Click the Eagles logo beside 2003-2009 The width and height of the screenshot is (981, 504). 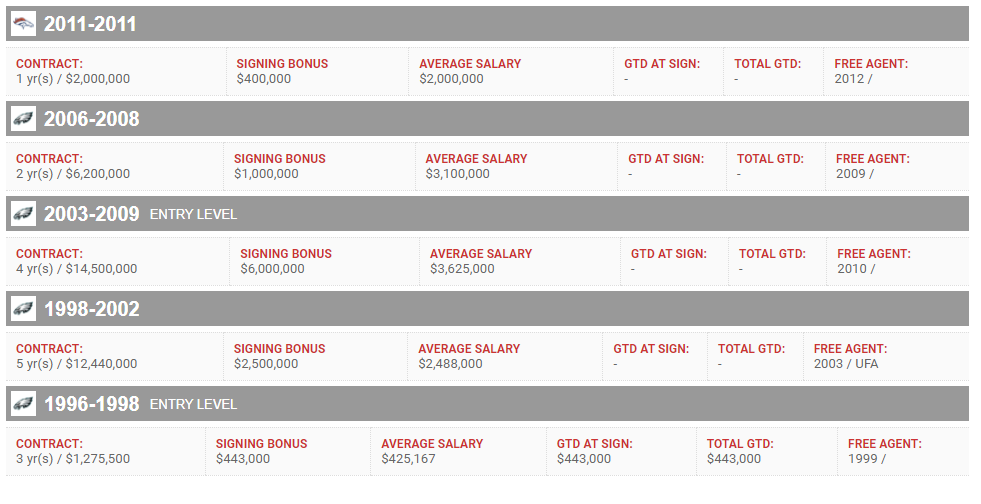[24, 214]
